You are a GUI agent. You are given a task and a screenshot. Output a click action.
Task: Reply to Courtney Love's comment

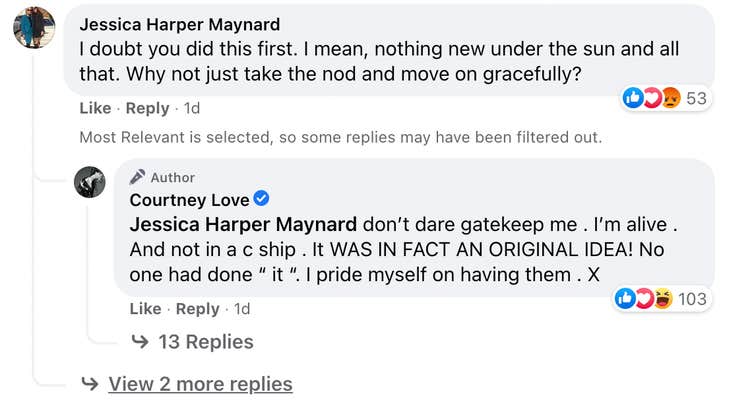(x=197, y=308)
